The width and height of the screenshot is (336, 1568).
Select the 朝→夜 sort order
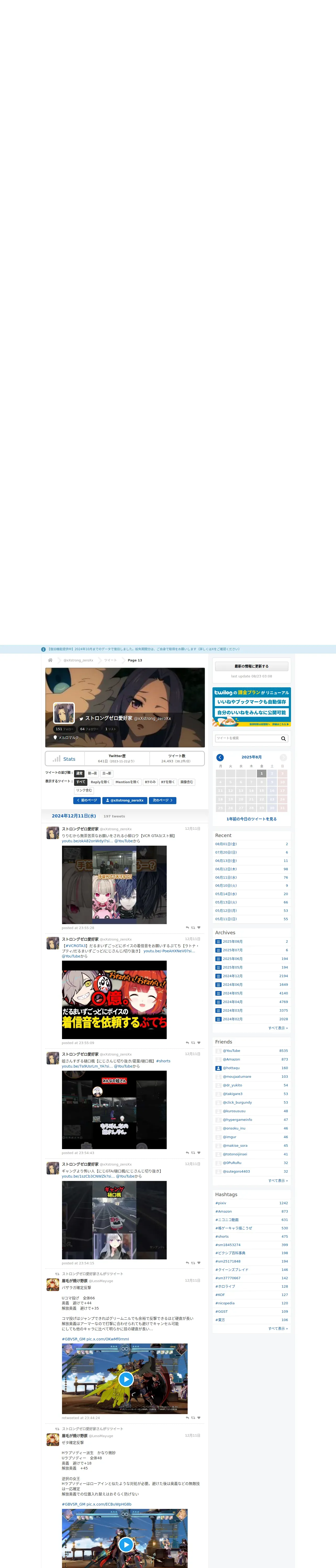[x=92, y=774]
